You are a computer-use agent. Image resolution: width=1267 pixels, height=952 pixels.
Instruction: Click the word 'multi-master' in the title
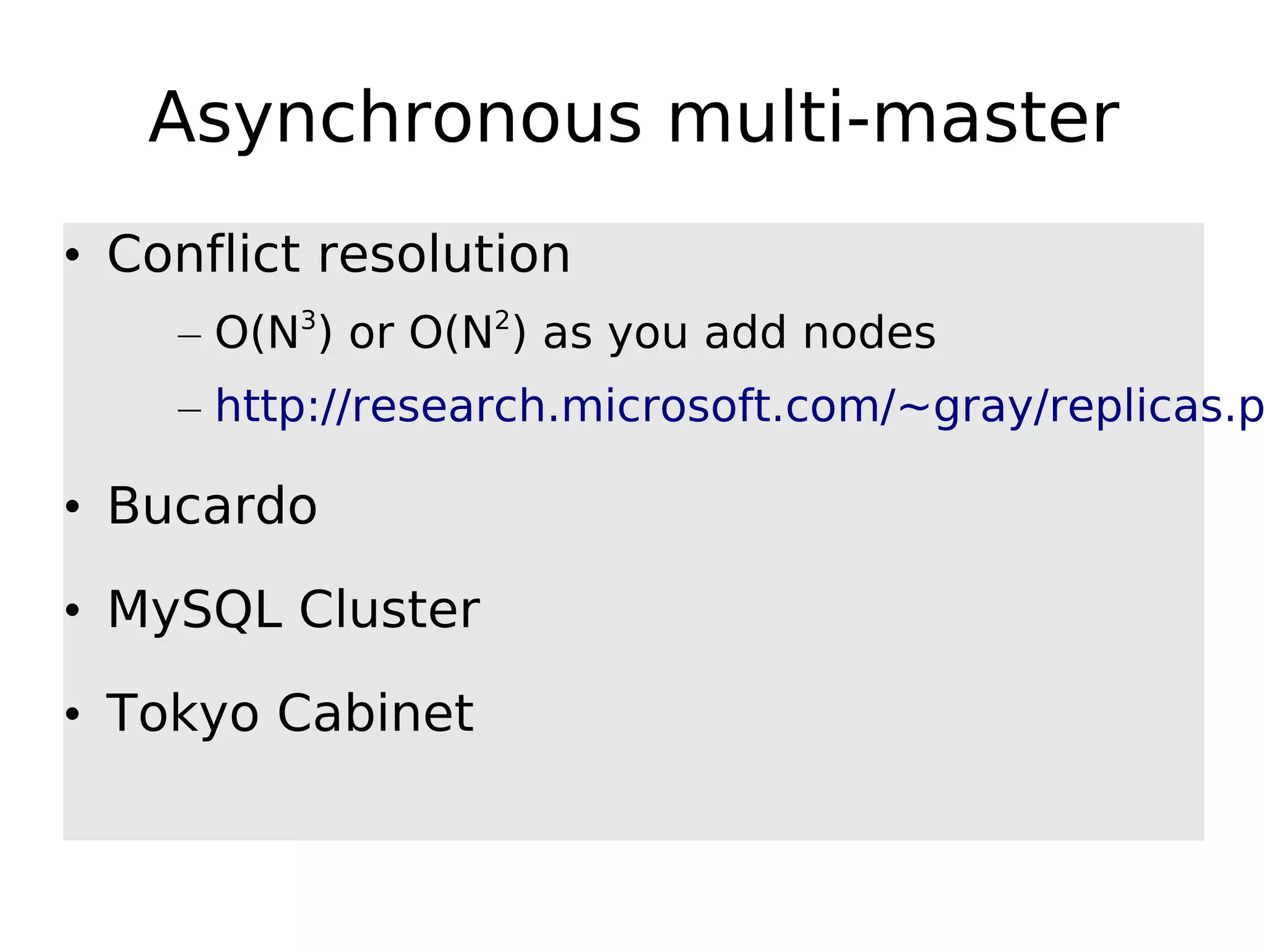point(894,118)
